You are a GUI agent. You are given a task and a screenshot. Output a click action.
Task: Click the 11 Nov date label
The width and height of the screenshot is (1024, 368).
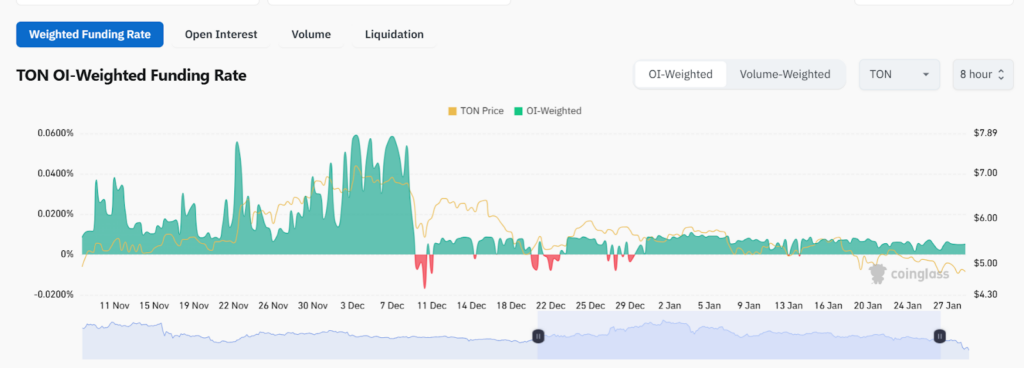[114, 305]
